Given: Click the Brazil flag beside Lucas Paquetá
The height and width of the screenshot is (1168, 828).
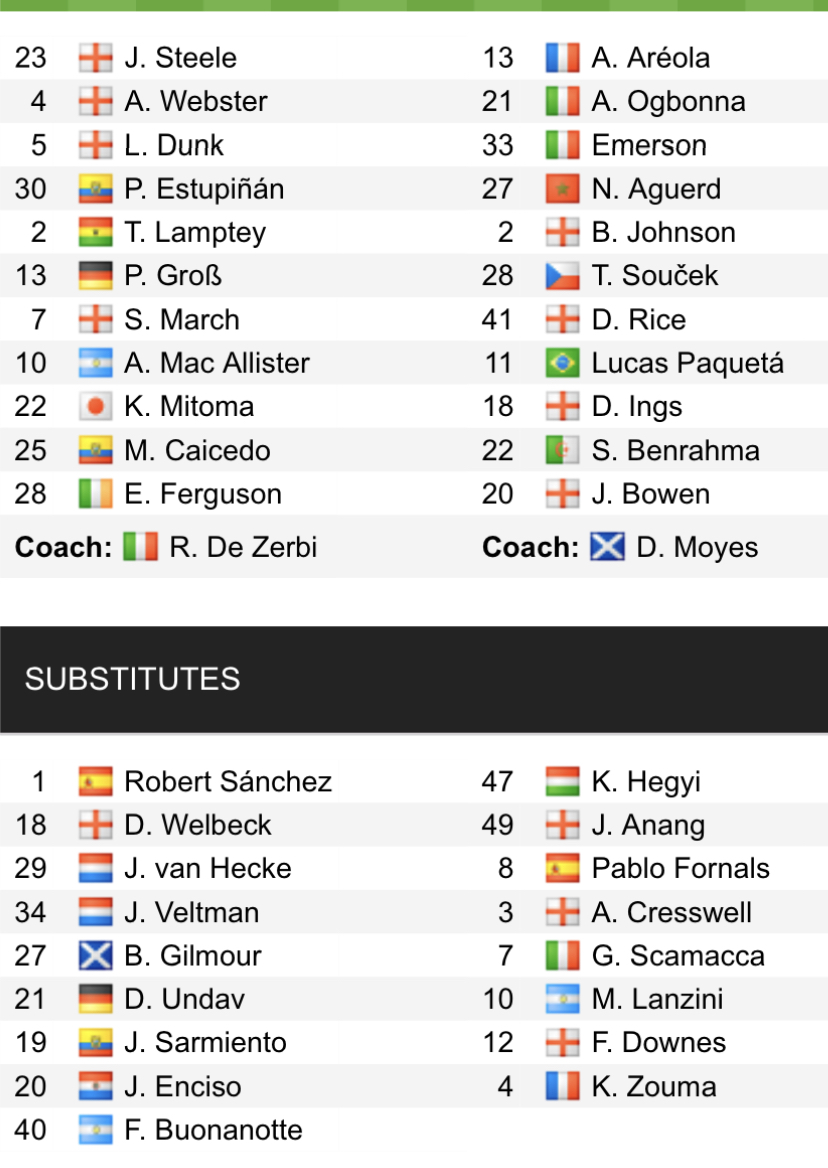Looking at the screenshot, I should 562,363.
